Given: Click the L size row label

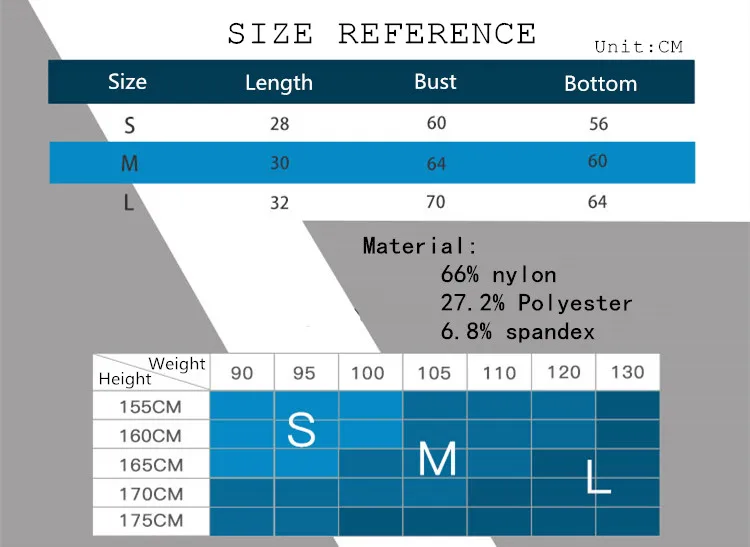Looking at the screenshot, I should (x=128, y=203).
